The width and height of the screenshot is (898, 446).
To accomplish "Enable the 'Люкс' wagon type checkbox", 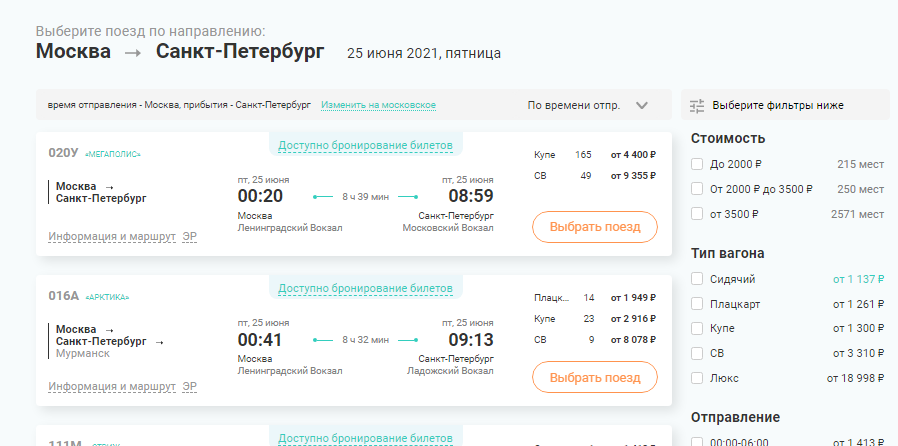I will pyautogui.click(x=698, y=378).
